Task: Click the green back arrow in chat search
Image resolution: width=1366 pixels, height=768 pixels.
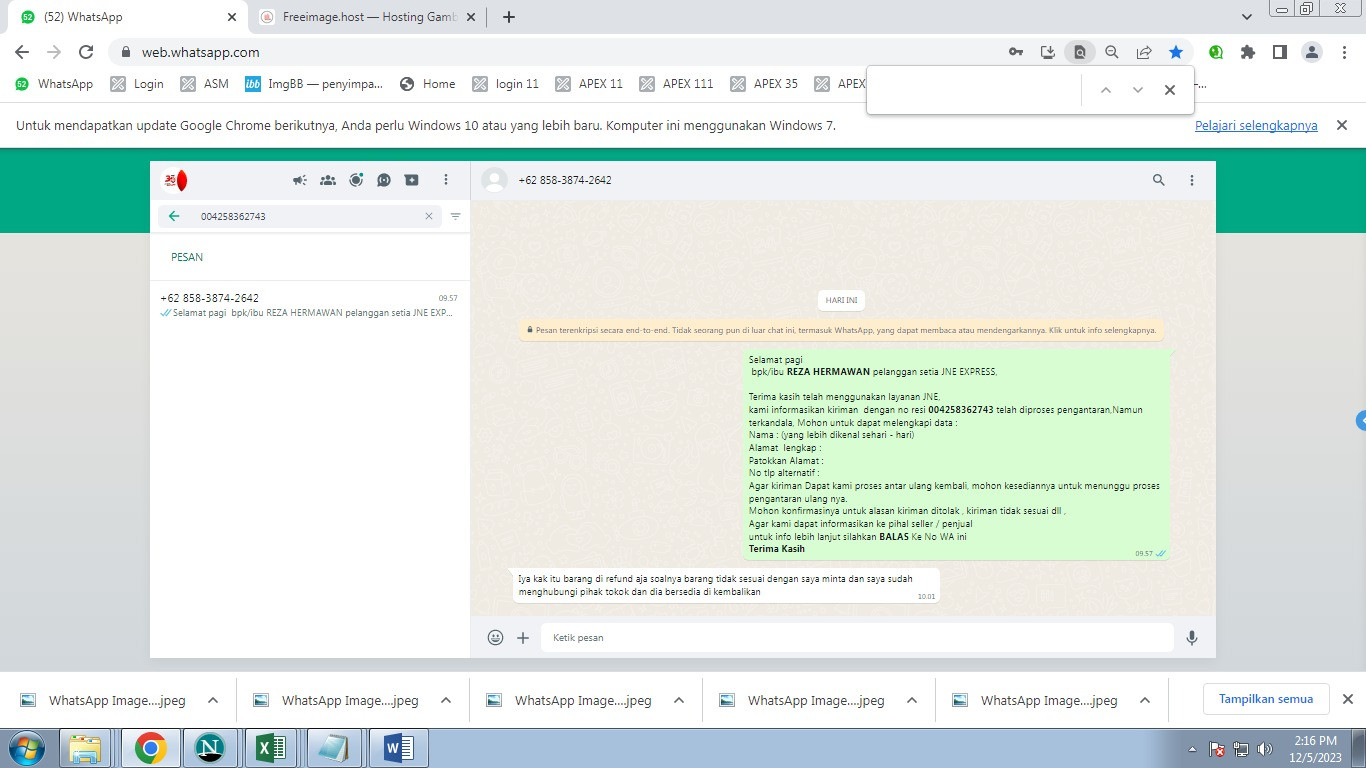Action: click(x=174, y=216)
